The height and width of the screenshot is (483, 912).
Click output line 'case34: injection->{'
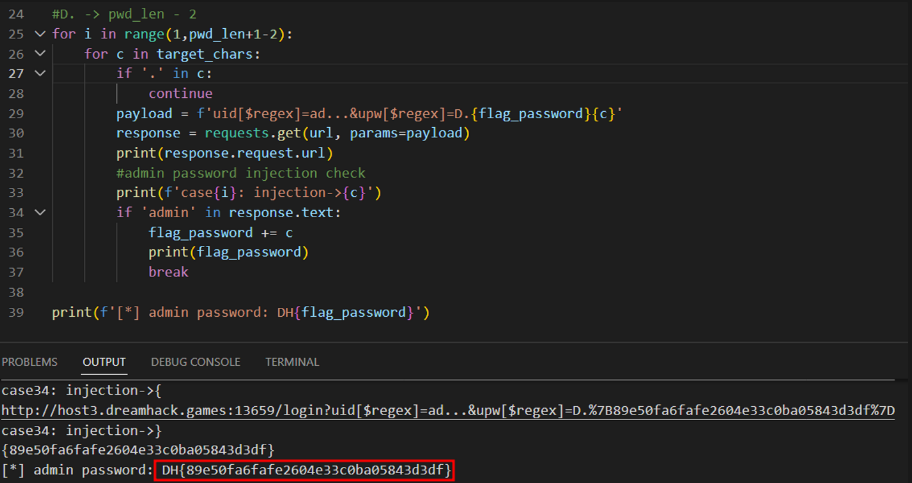tap(81, 390)
